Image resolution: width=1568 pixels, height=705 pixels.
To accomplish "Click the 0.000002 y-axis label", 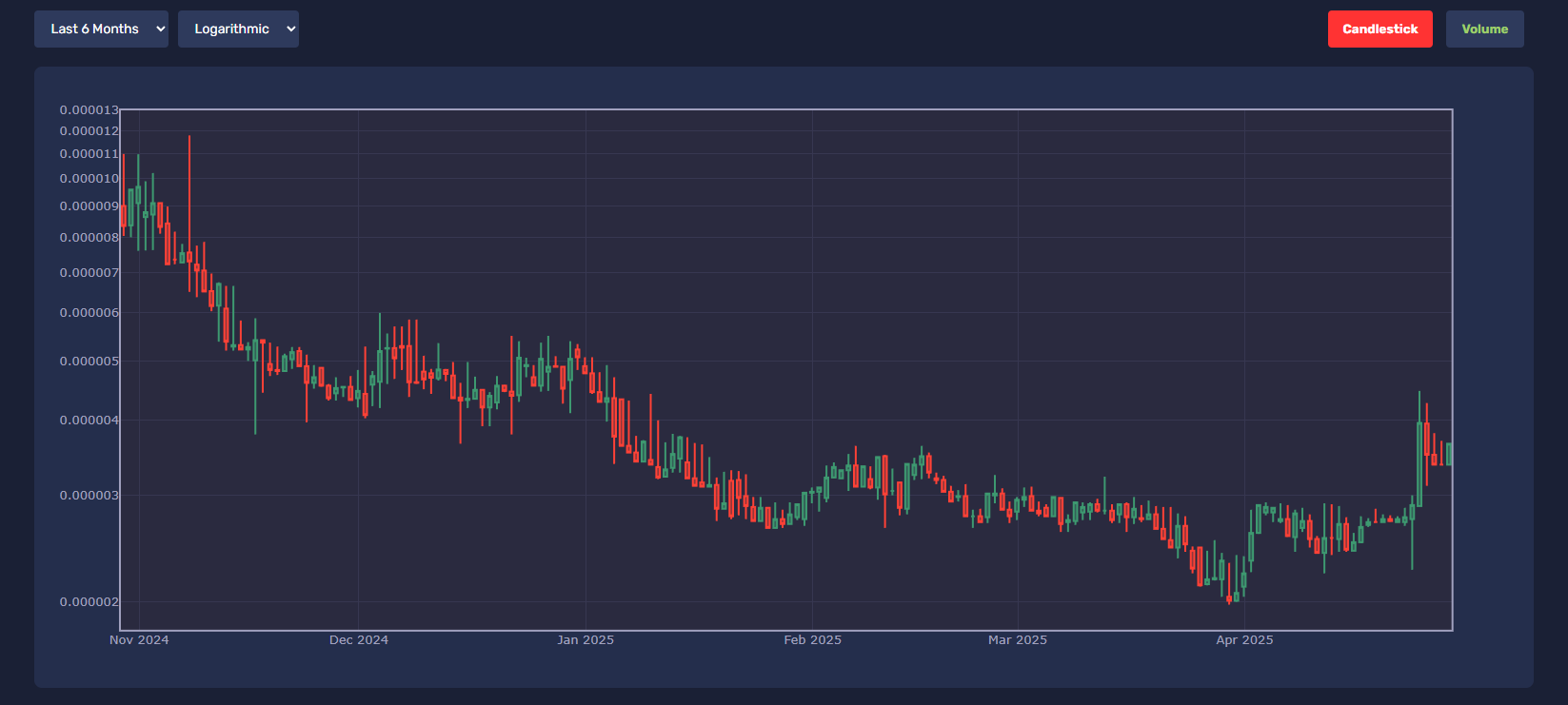I will (89, 601).
